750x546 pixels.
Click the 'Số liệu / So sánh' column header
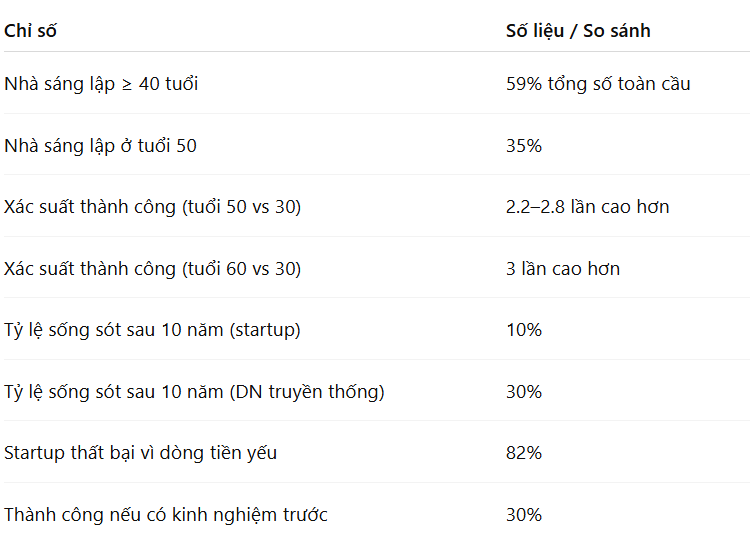[578, 31]
